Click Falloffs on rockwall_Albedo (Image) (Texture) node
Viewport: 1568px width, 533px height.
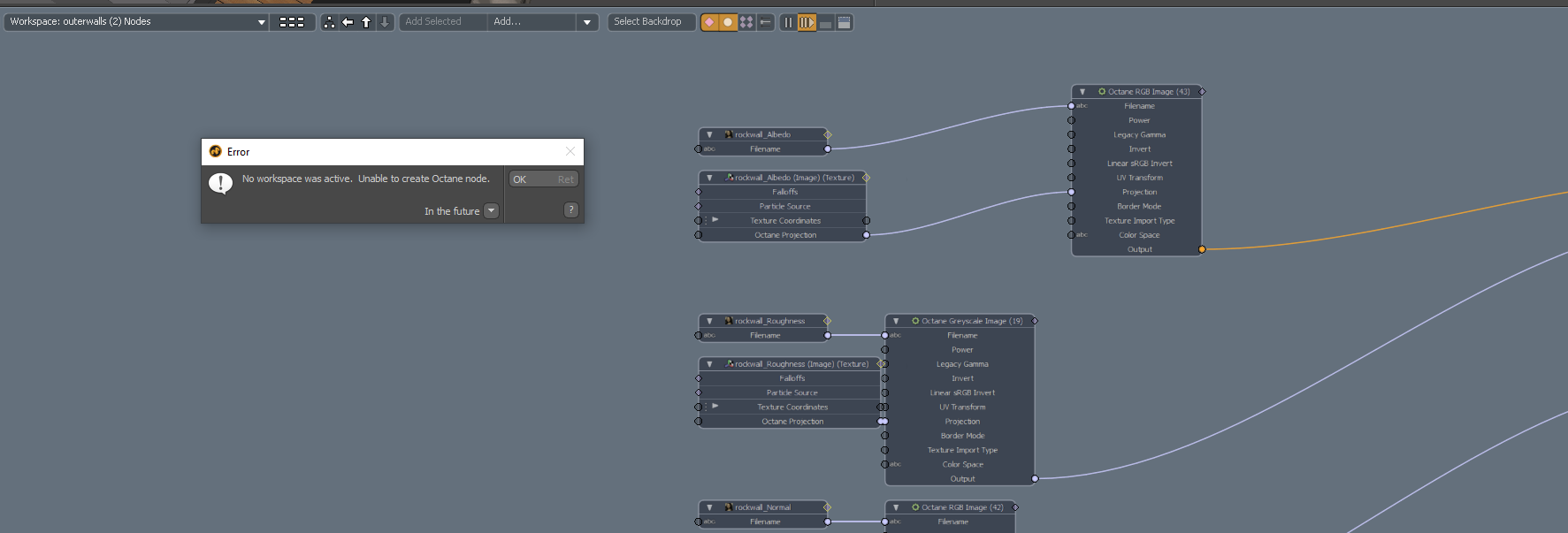pyautogui.click(x=785, y=192)
